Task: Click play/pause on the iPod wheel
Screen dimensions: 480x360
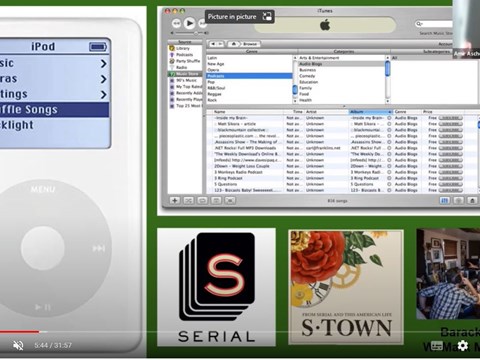Action: (43, 307)
